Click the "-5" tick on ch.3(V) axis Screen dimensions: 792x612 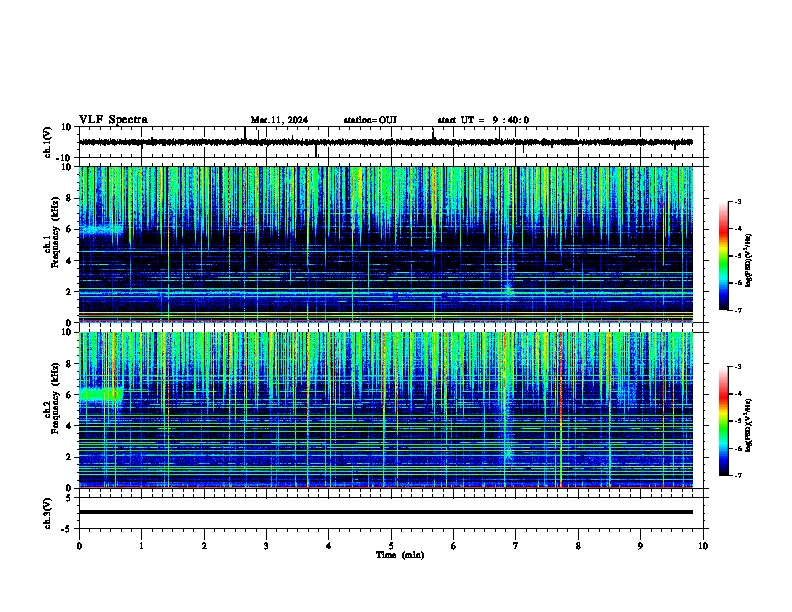(x=68, y=529)
